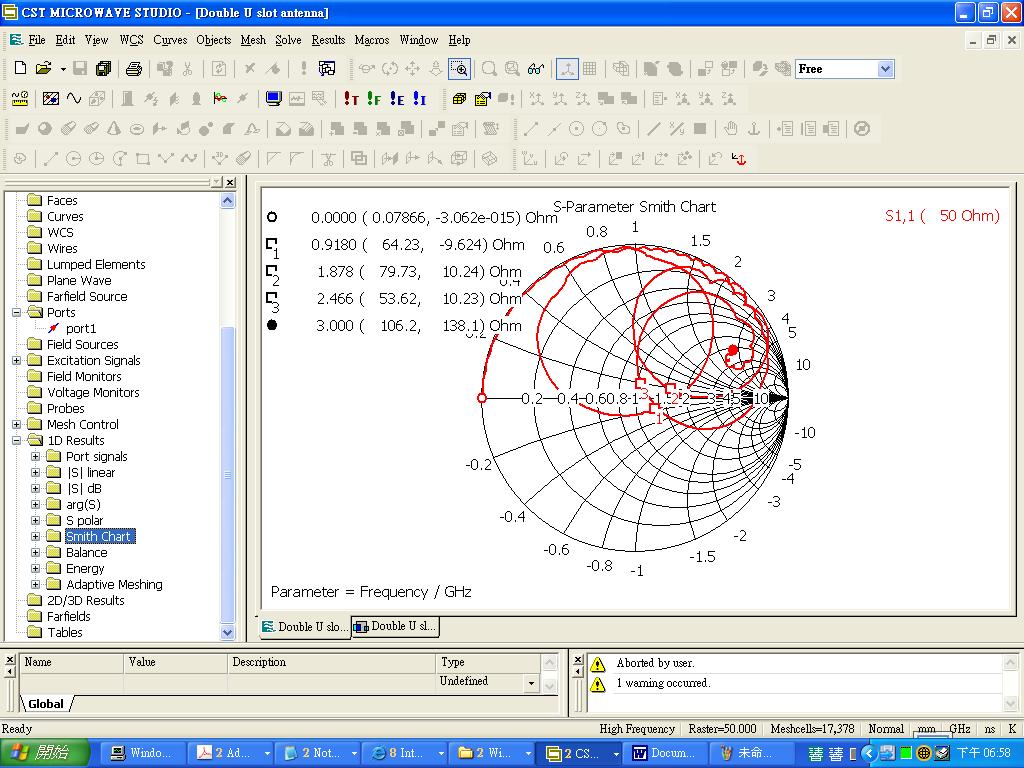Open the WCS menu

[131, 40]
